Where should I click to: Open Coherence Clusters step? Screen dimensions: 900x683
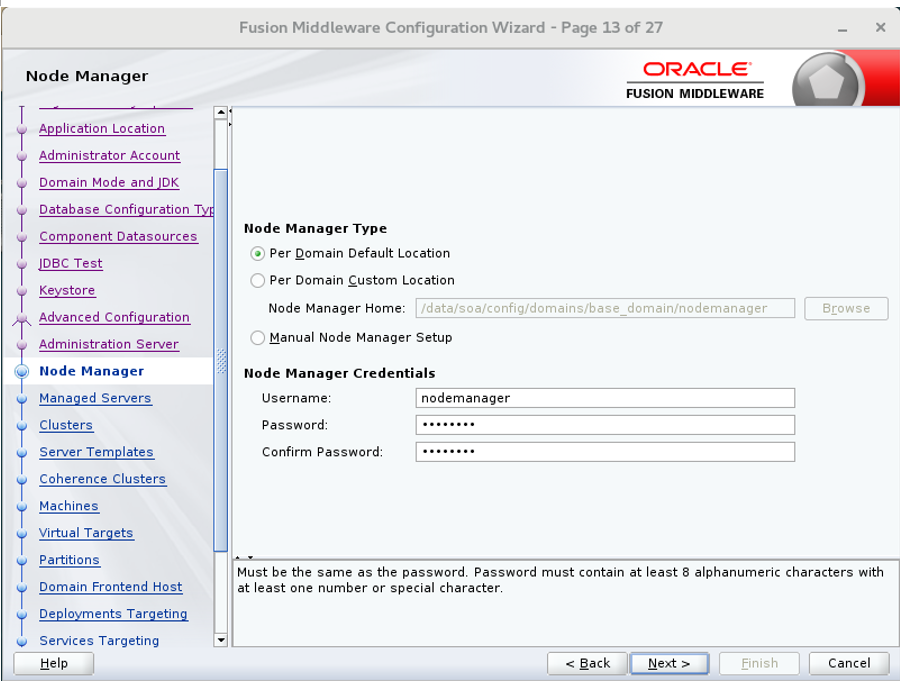(x=102, y=479)
